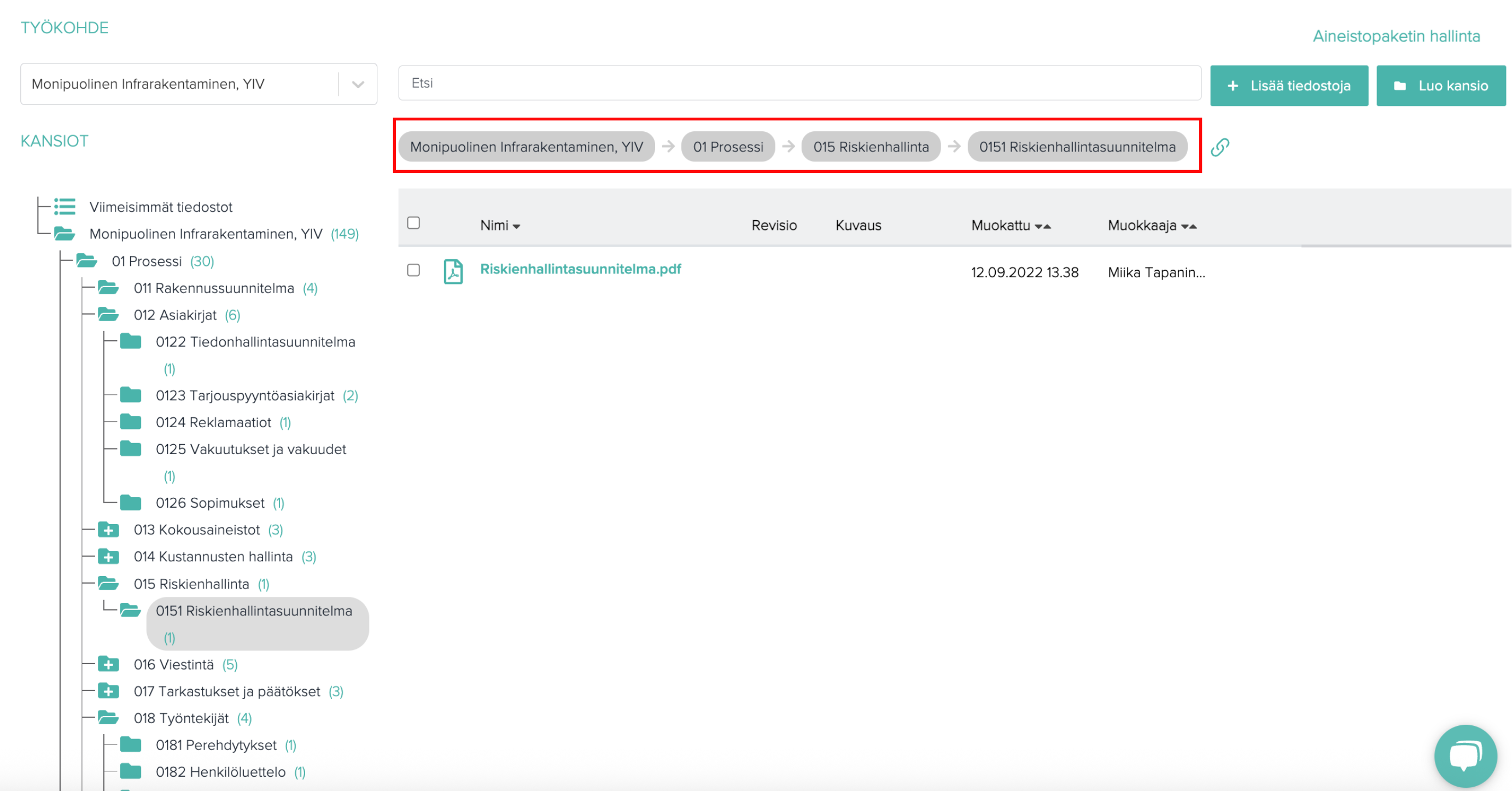The width and height of the screenshot is (1512, 791).
Task: Expand the 016 Viestintä folder
Action: tap(109, 664)
